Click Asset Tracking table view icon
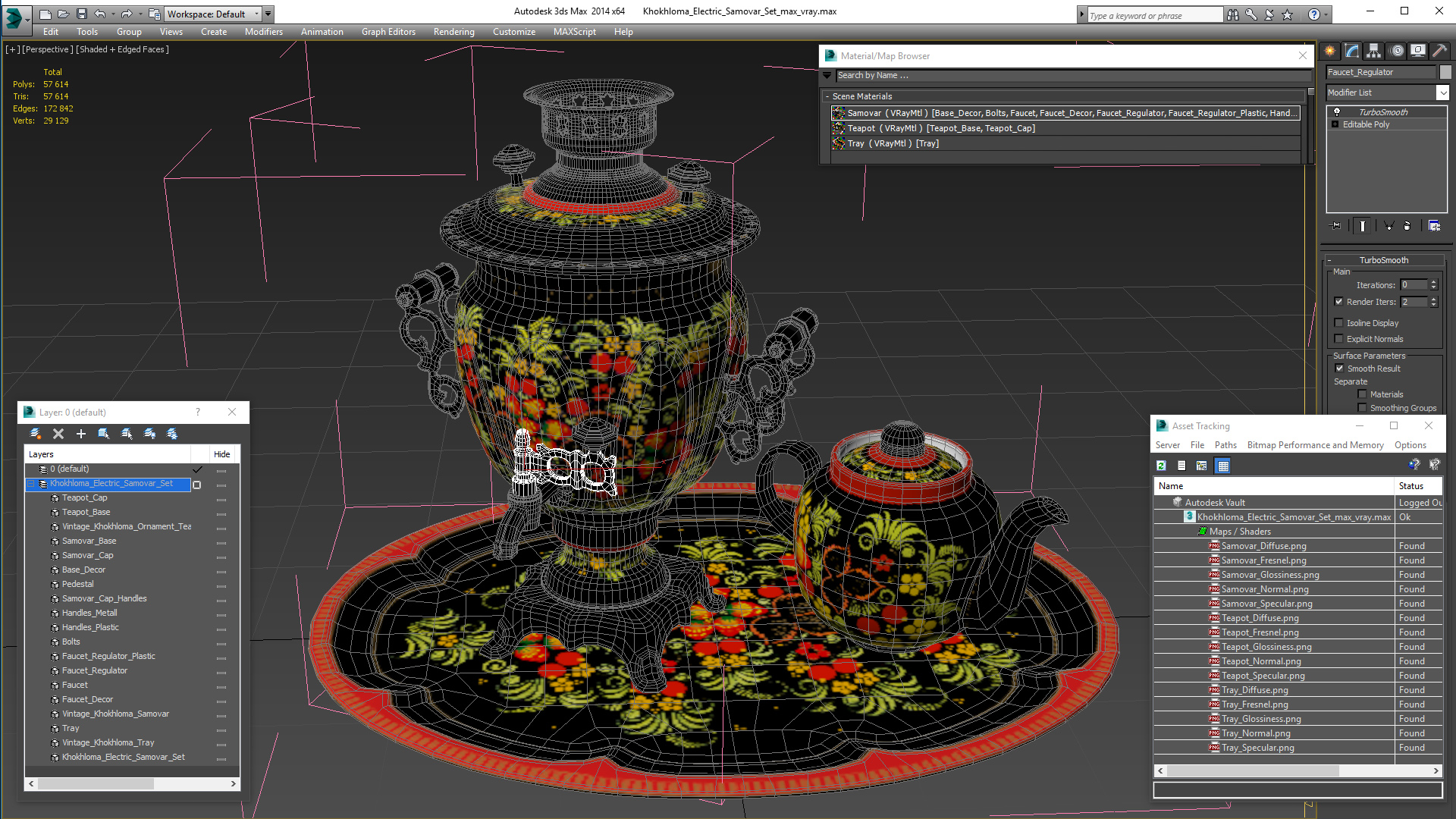Image resolution: width=1456 pixels, height=819 pixels. click(x=1222, y=466)
